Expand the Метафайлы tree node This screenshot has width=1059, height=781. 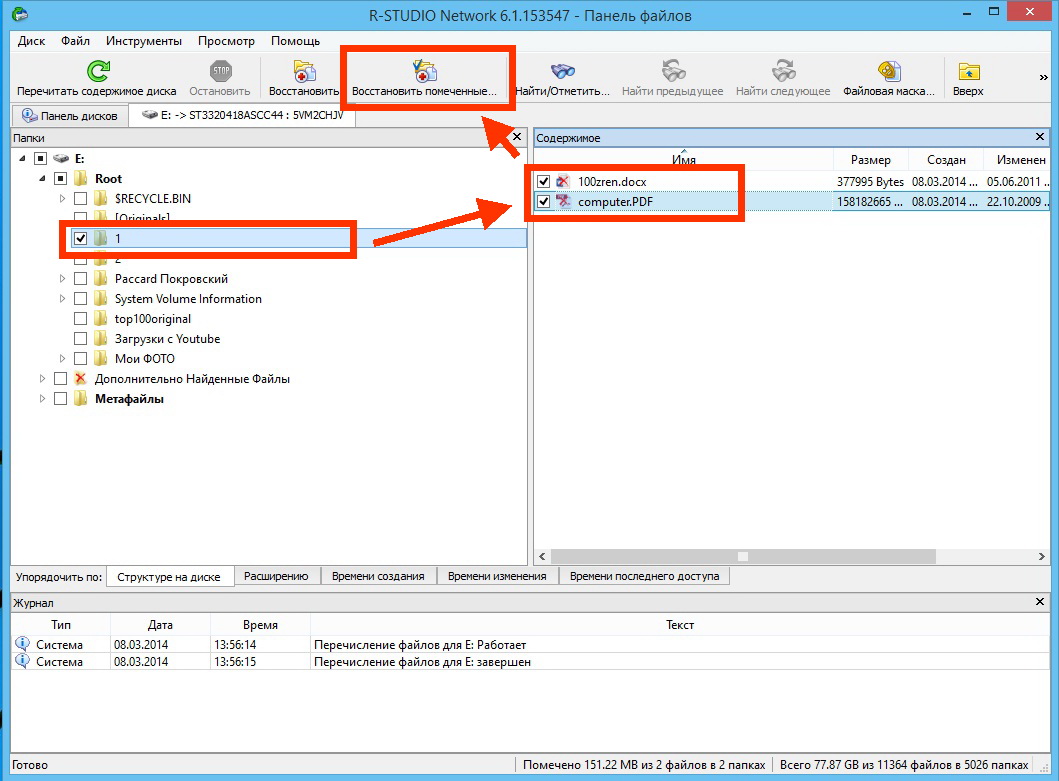pyautogui.click(x=41, y=398)
